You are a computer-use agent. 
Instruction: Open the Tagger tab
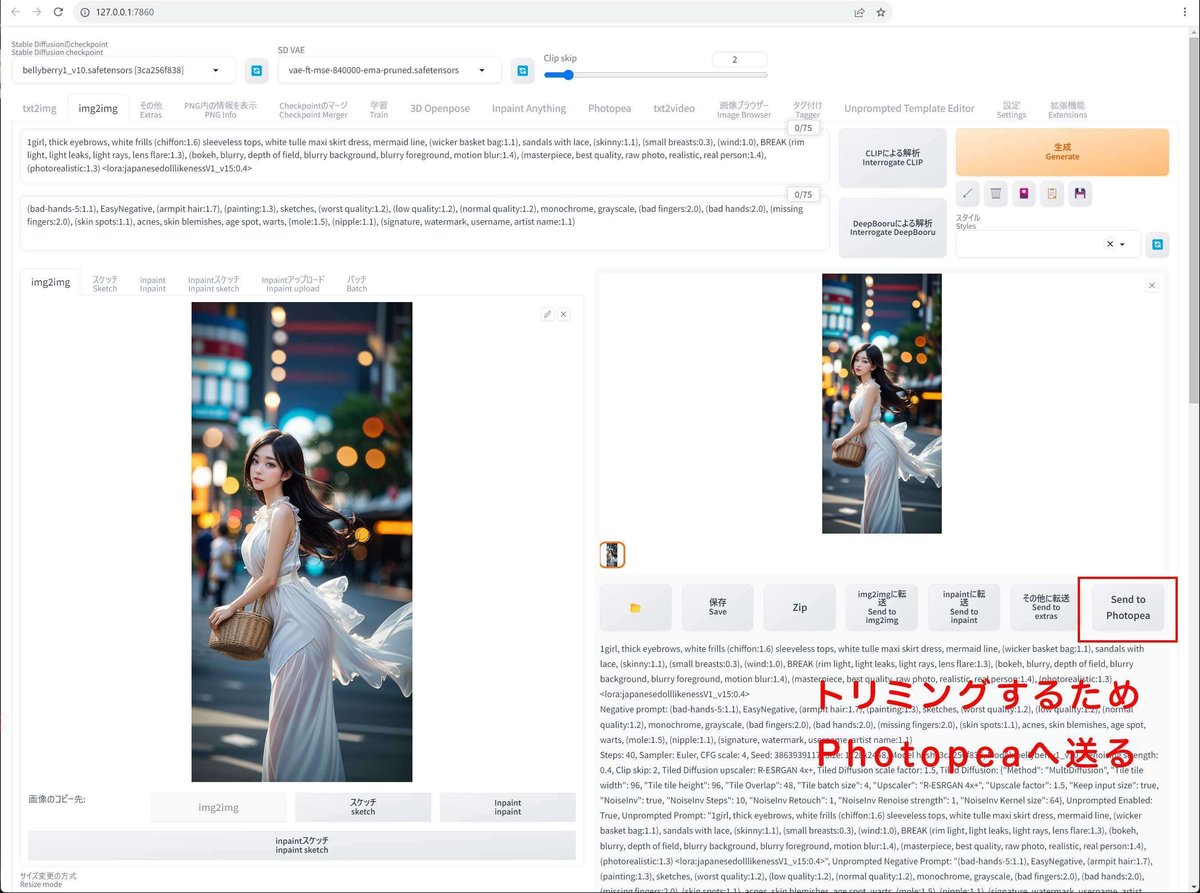pos(807,109)
